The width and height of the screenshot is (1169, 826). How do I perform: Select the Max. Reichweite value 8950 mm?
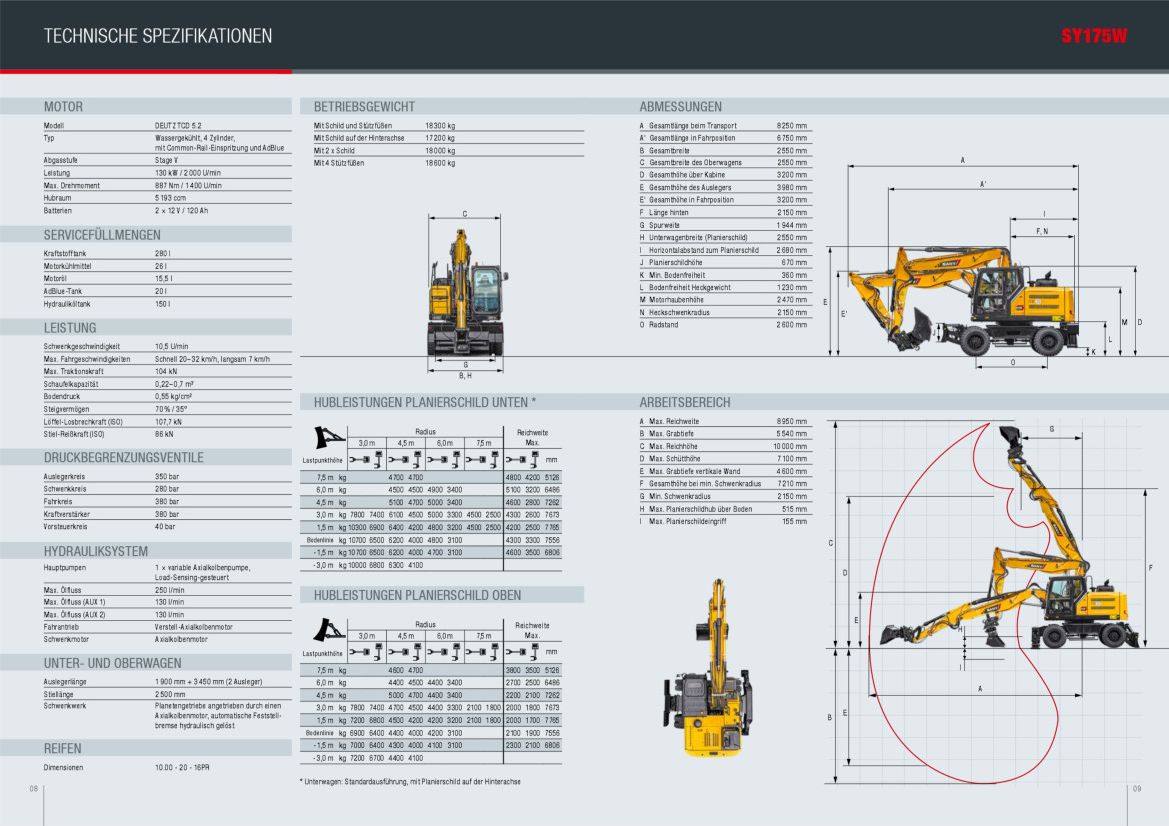click(x=792, y=421)
